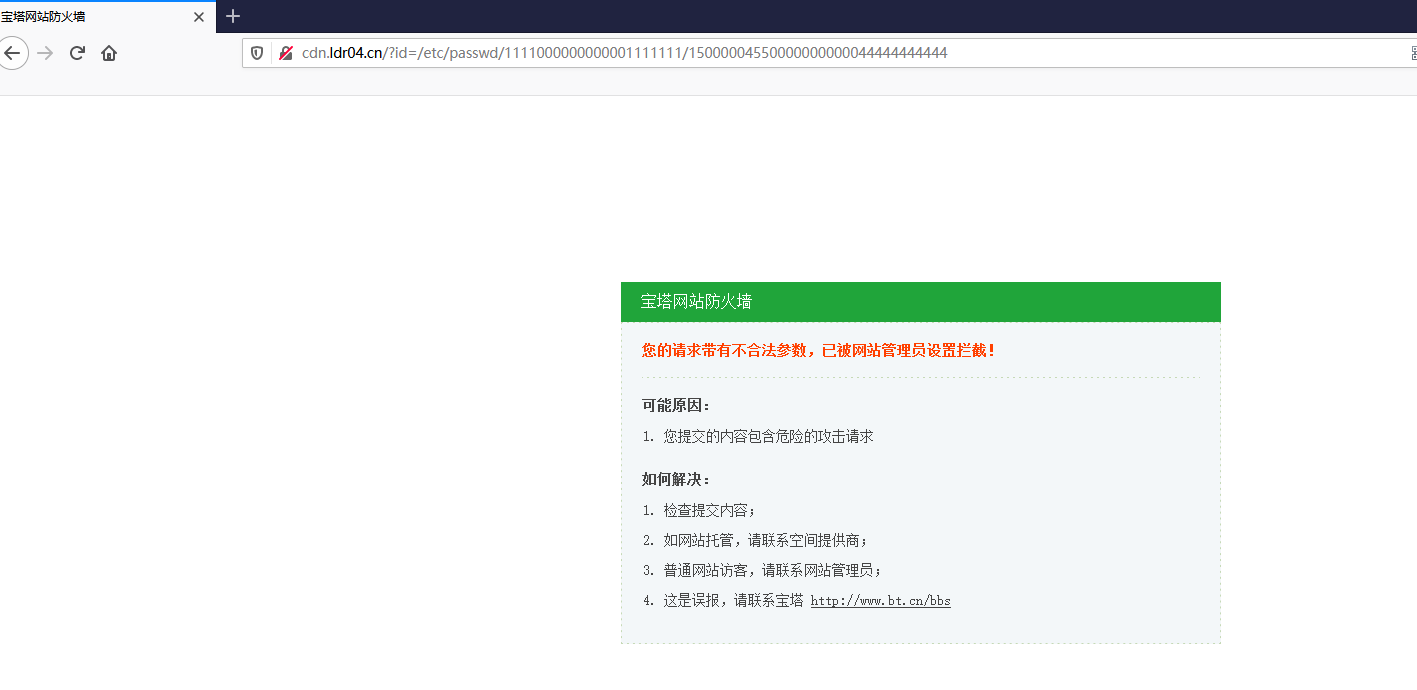
Task: Close the 宝塔网站防火墙 tab
Action: coord(199,17)
